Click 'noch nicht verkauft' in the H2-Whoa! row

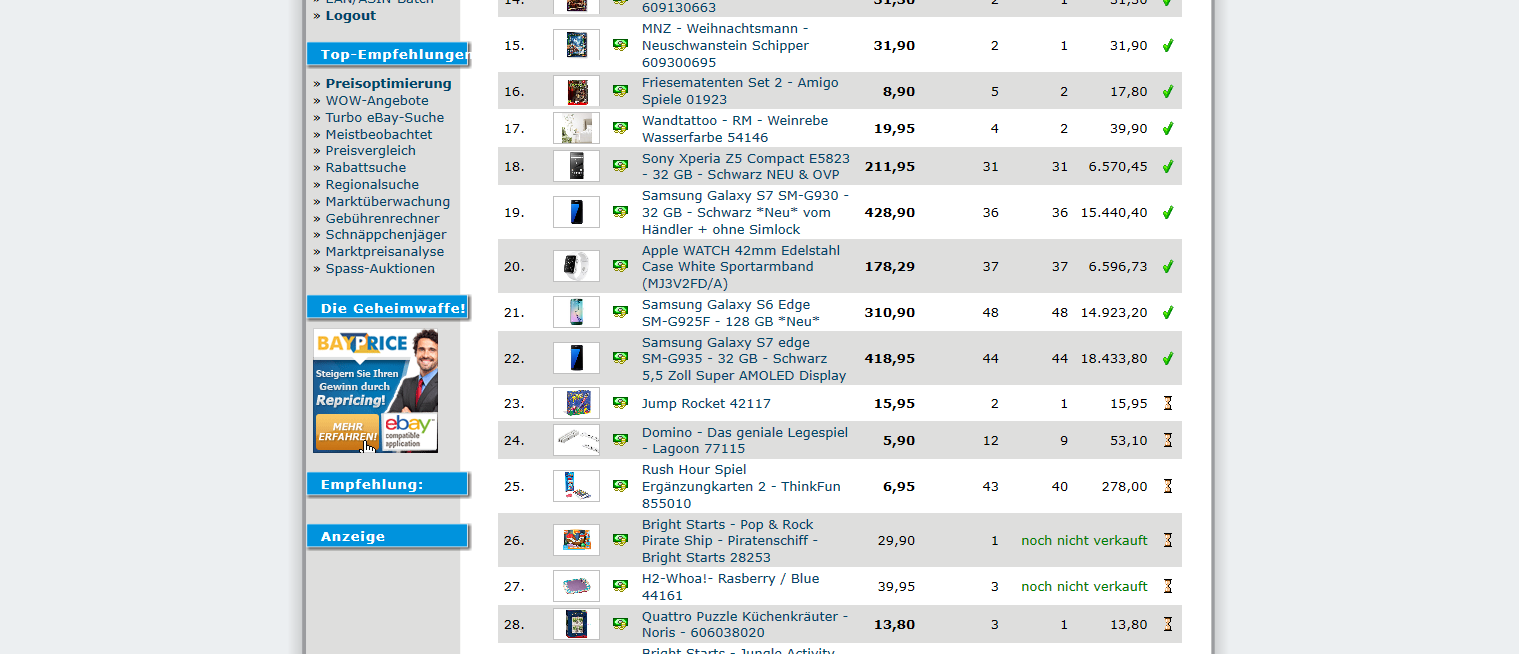(1084, 587)
